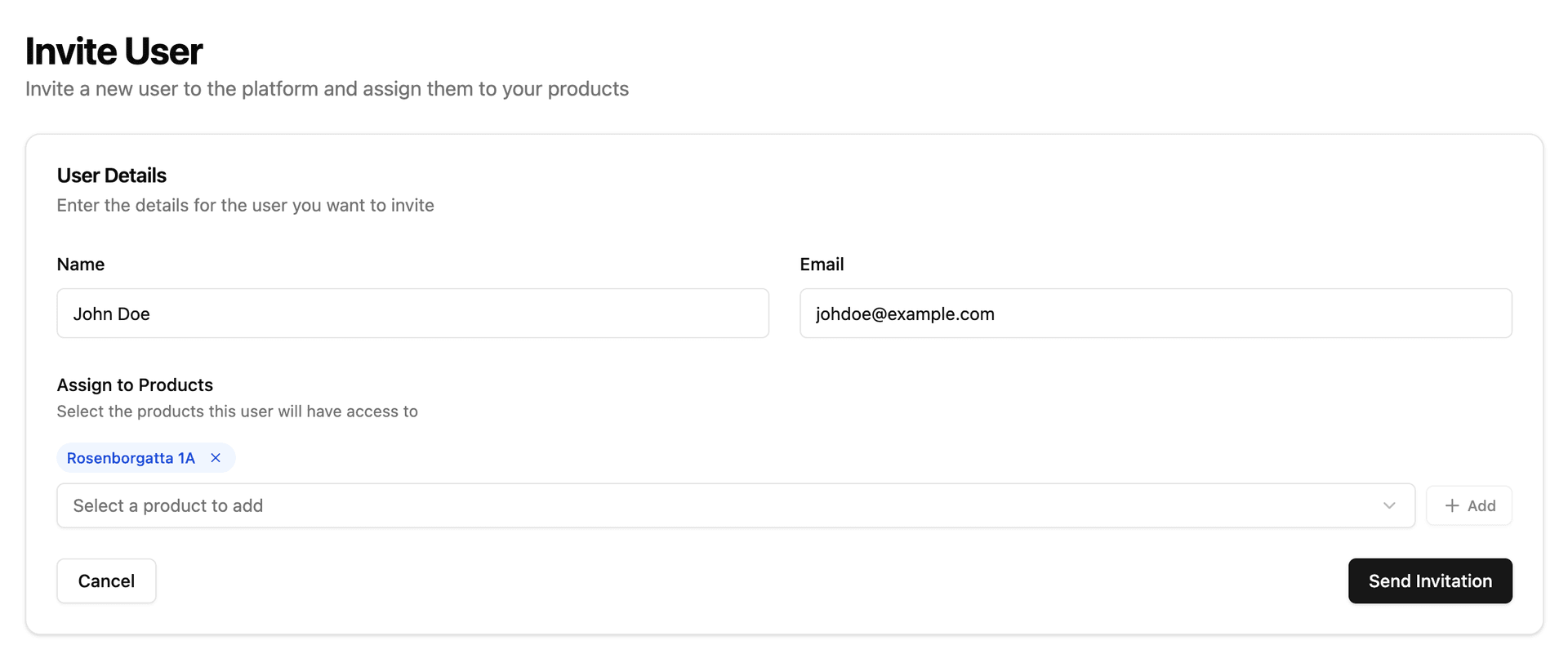Image resolution: width=1568 pixels, height=654 pixels.
Task: Click the 'johdoe@example.com' text in Email
Action: (905, 314)
